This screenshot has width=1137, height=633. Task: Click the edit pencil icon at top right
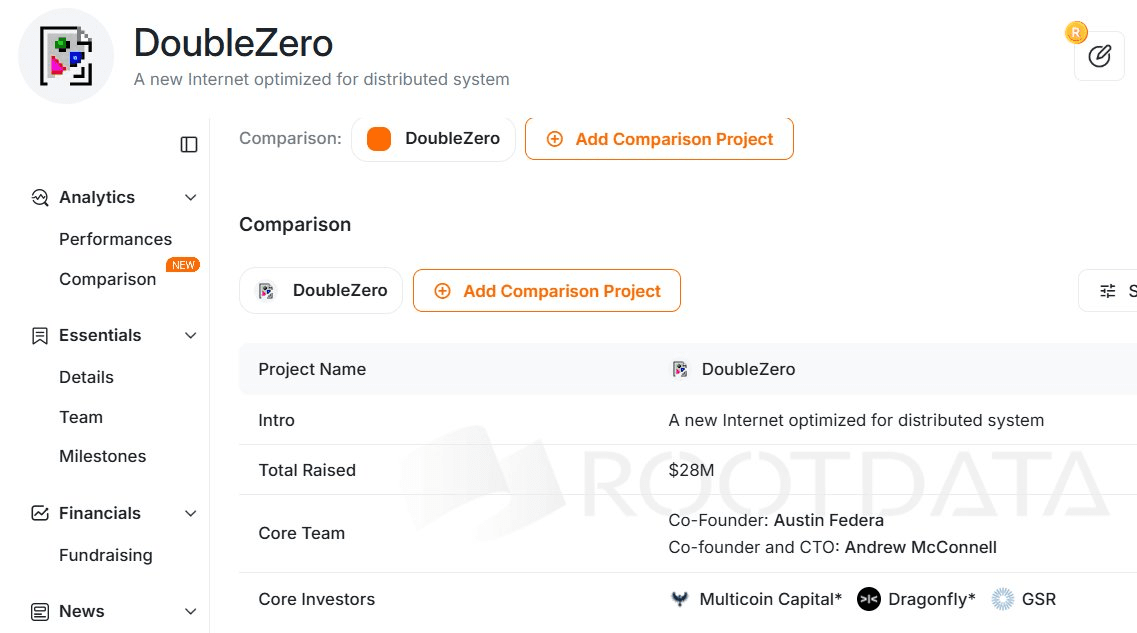tap(1099, 56)
